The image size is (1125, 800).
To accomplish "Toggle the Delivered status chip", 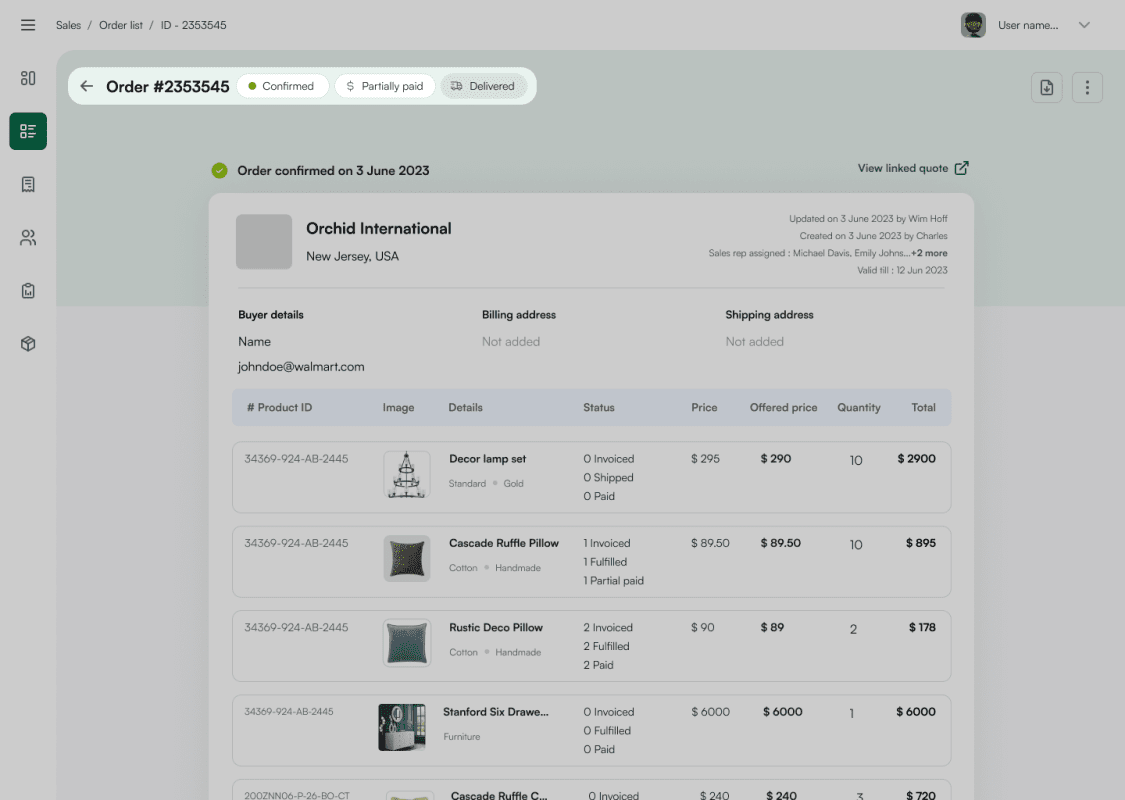I will (484, 86).
